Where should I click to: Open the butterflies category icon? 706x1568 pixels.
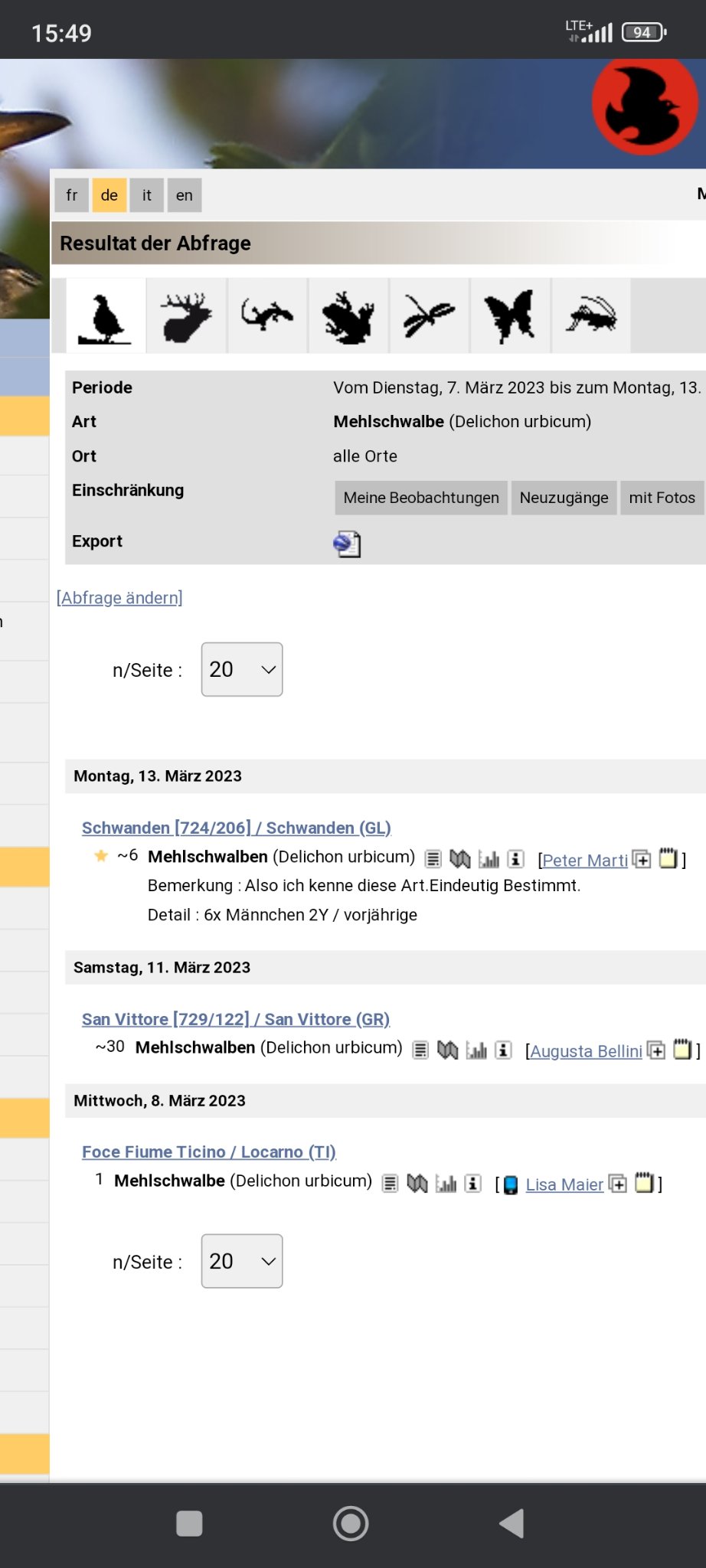coord(510,316)
